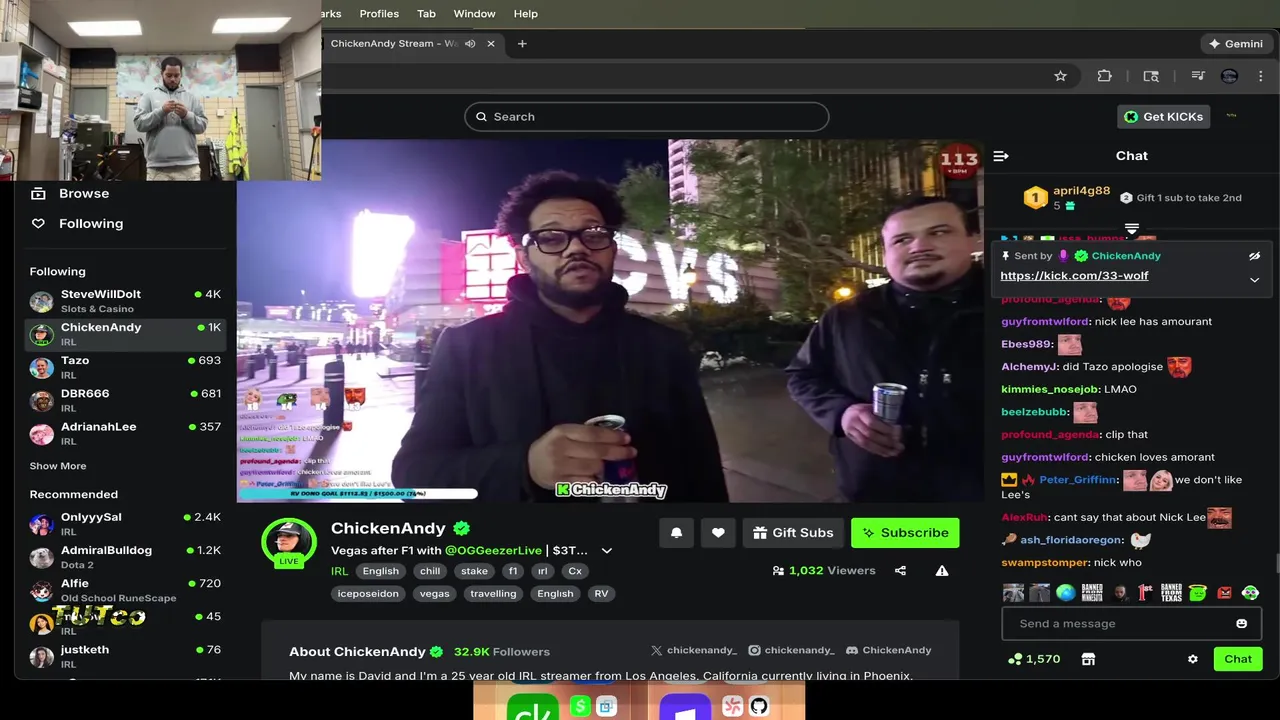
Task: Select AdmiralBulldog in Recommended list
Action: (x=125, y=557)
